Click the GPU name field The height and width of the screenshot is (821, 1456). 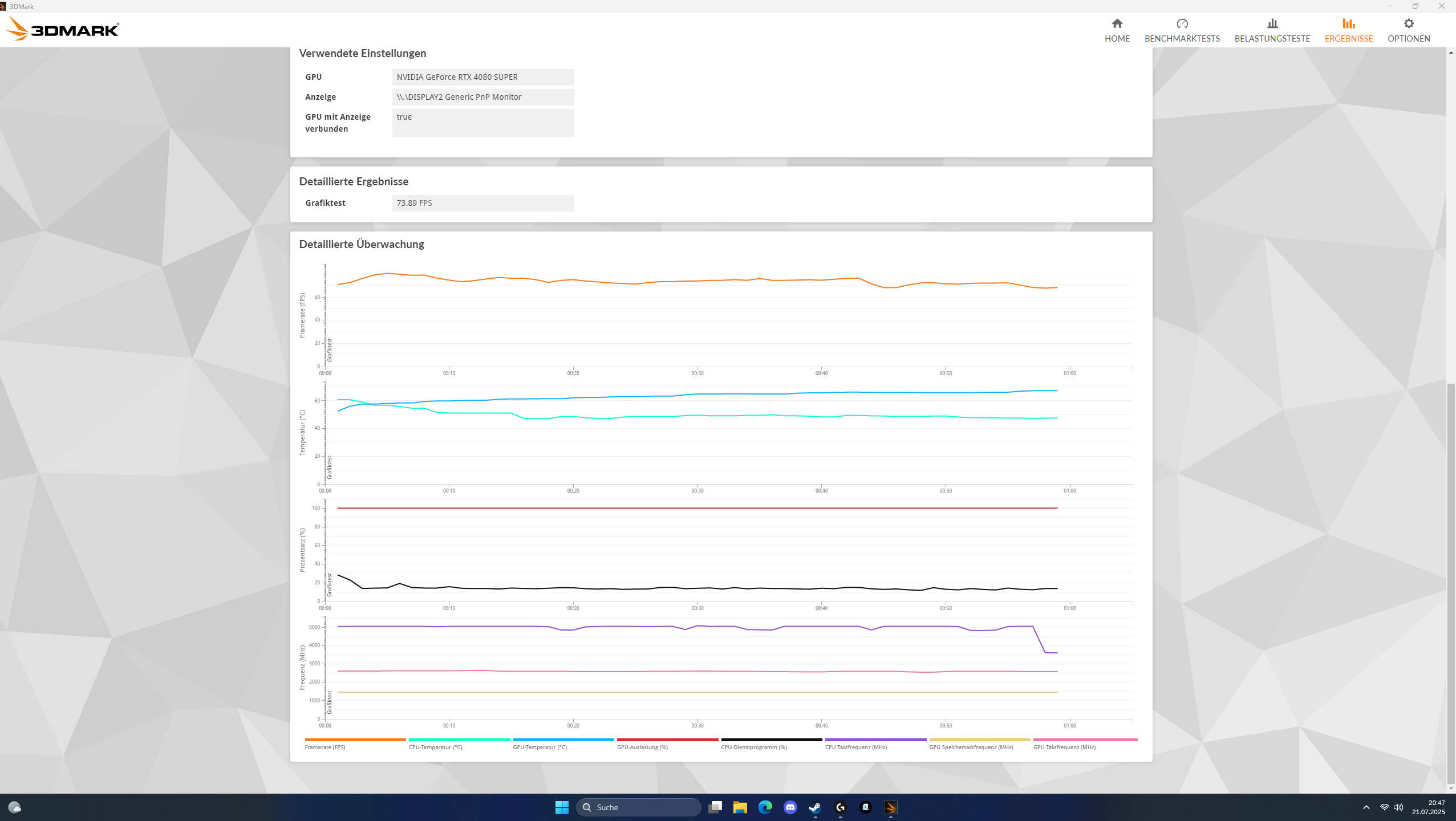482,77
